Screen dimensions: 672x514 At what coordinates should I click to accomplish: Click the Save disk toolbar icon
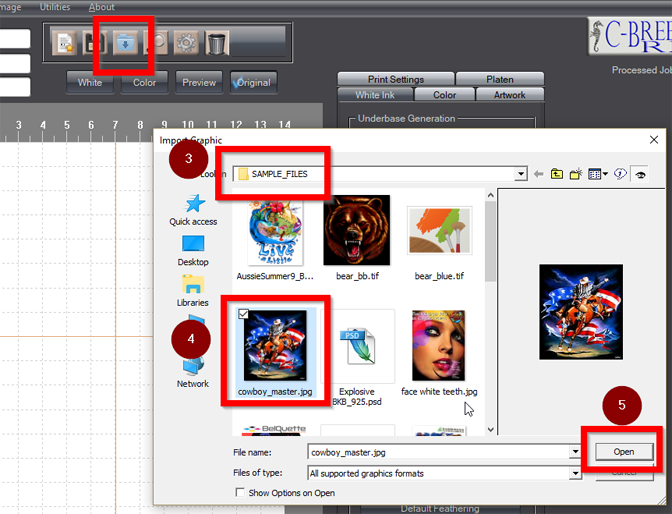click(x=94, y=43)
